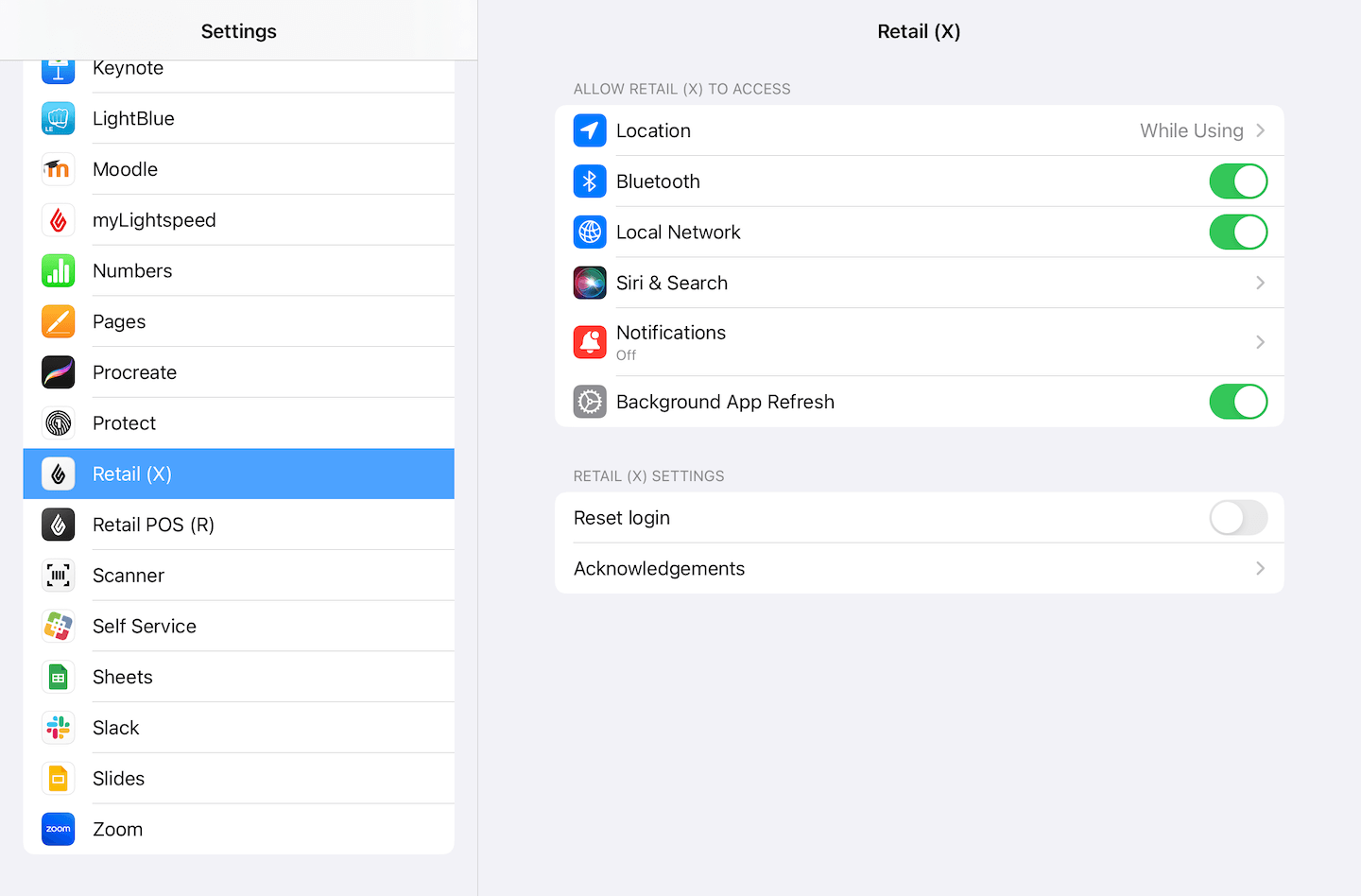Expand the Notifications row chevron
This screenshot has width=1361, height=896.
click(1260, 342)
